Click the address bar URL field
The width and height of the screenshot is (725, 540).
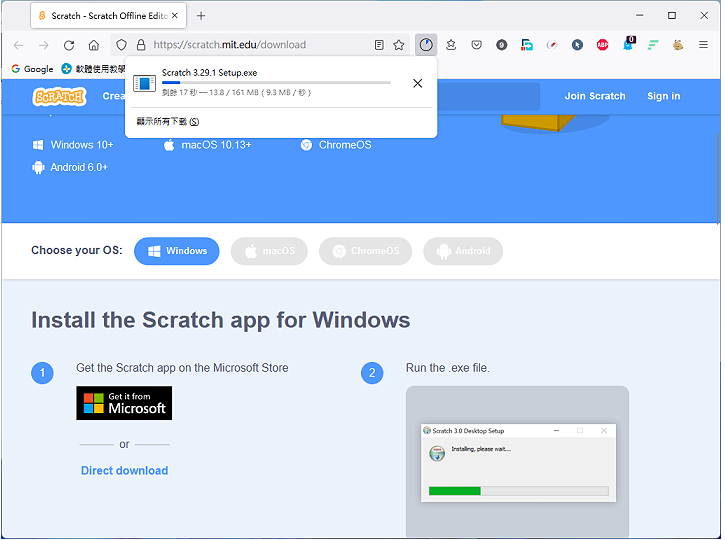(259, 45)
